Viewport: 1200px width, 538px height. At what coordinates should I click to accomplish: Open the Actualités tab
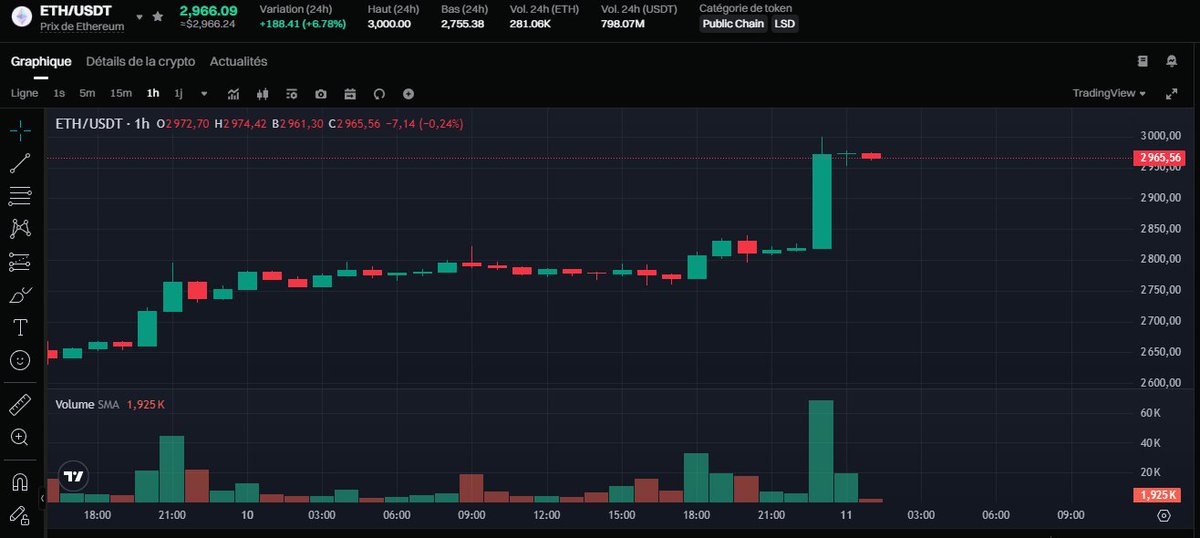point(238,61)
